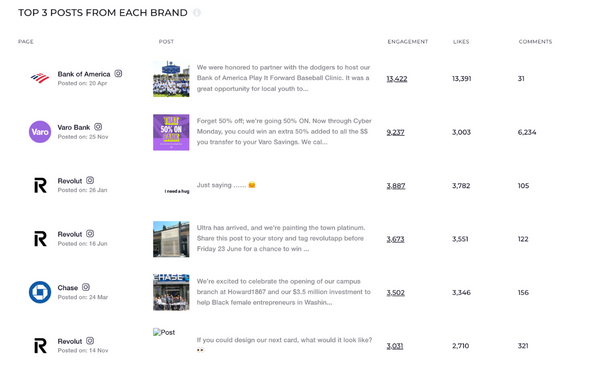Open the Chase branch opening post thumbnail
The width and height of the screenshot is (600, 381).
tap(171, 292)
